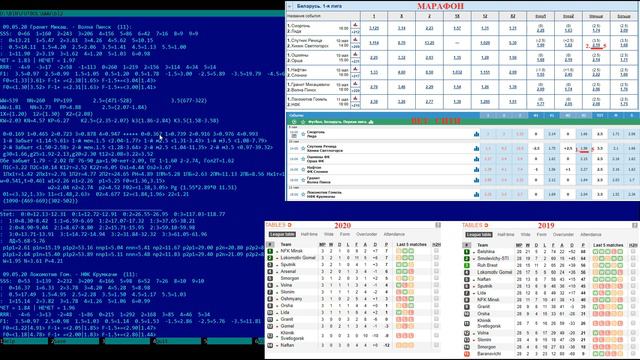Tick H2H checkbox for Belshina in 2019 table
Viewport: 640px width, 360px height.
[633, 252]
